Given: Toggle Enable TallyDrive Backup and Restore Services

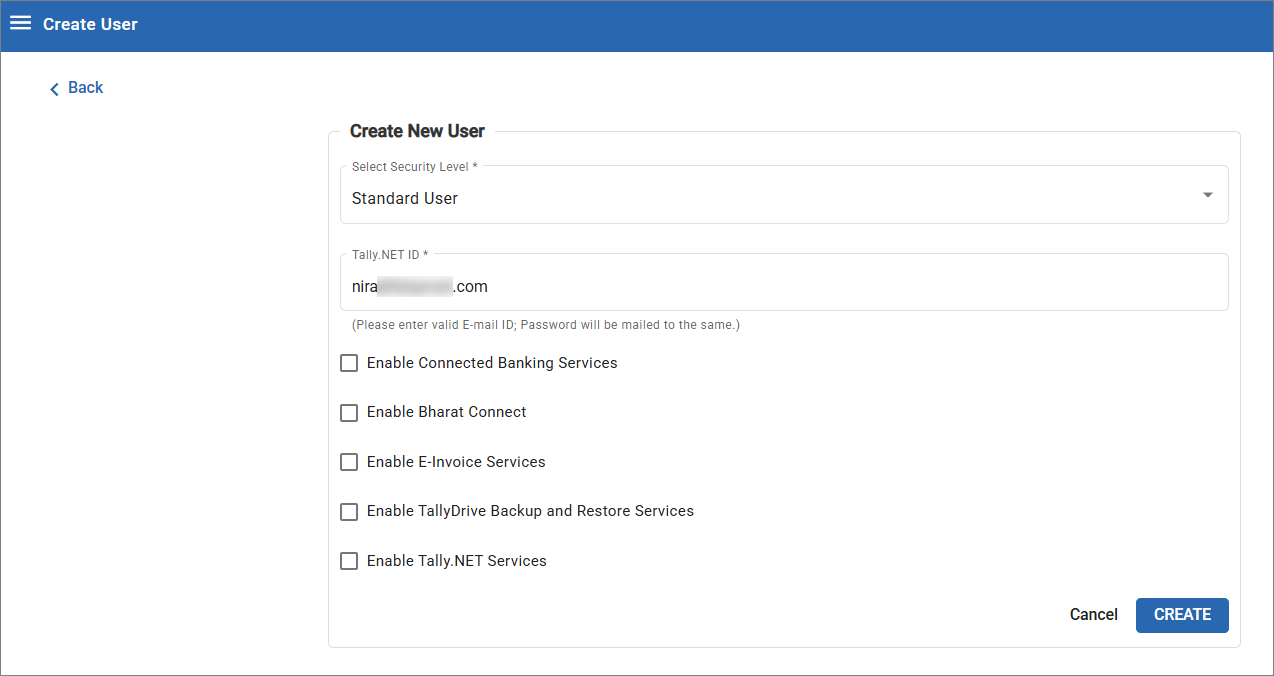Looking at the screenshot, I should pyautogui.click(x=349, y=512).
